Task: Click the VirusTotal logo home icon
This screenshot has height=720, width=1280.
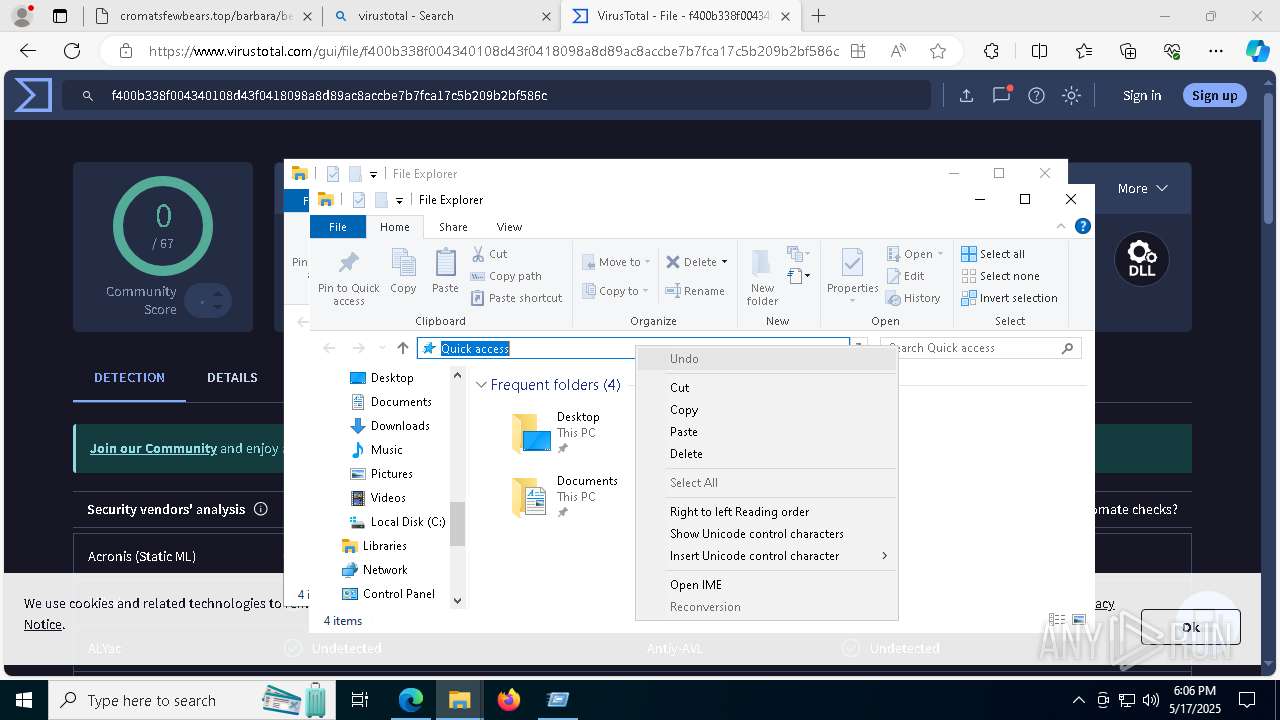Action: 32,96
